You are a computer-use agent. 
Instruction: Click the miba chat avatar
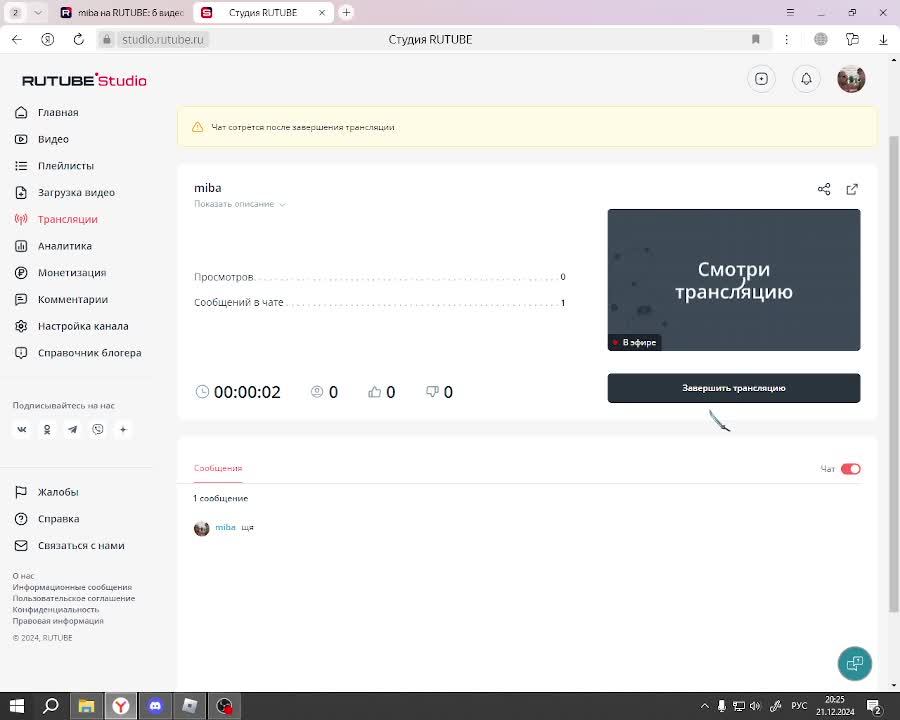pyautogui.click(x=201, y=528)
